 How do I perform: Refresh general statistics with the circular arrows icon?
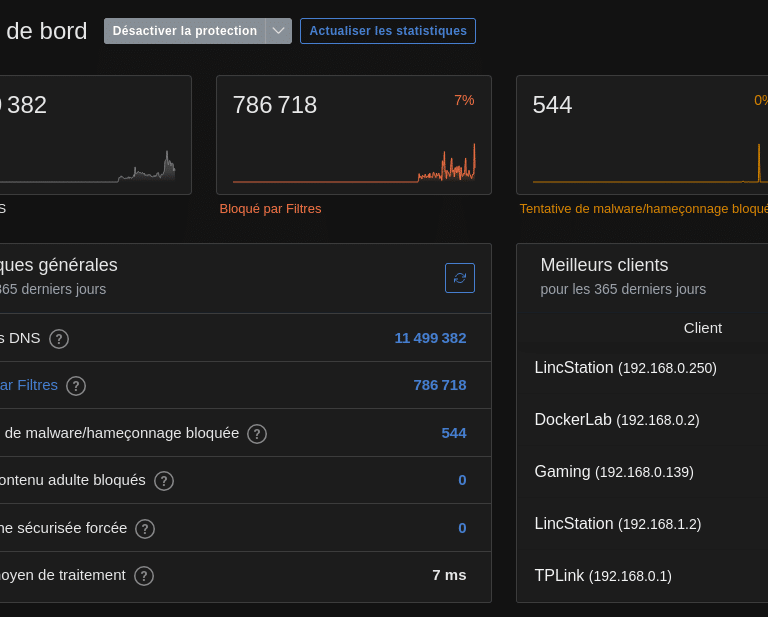[x=459, y=278]
